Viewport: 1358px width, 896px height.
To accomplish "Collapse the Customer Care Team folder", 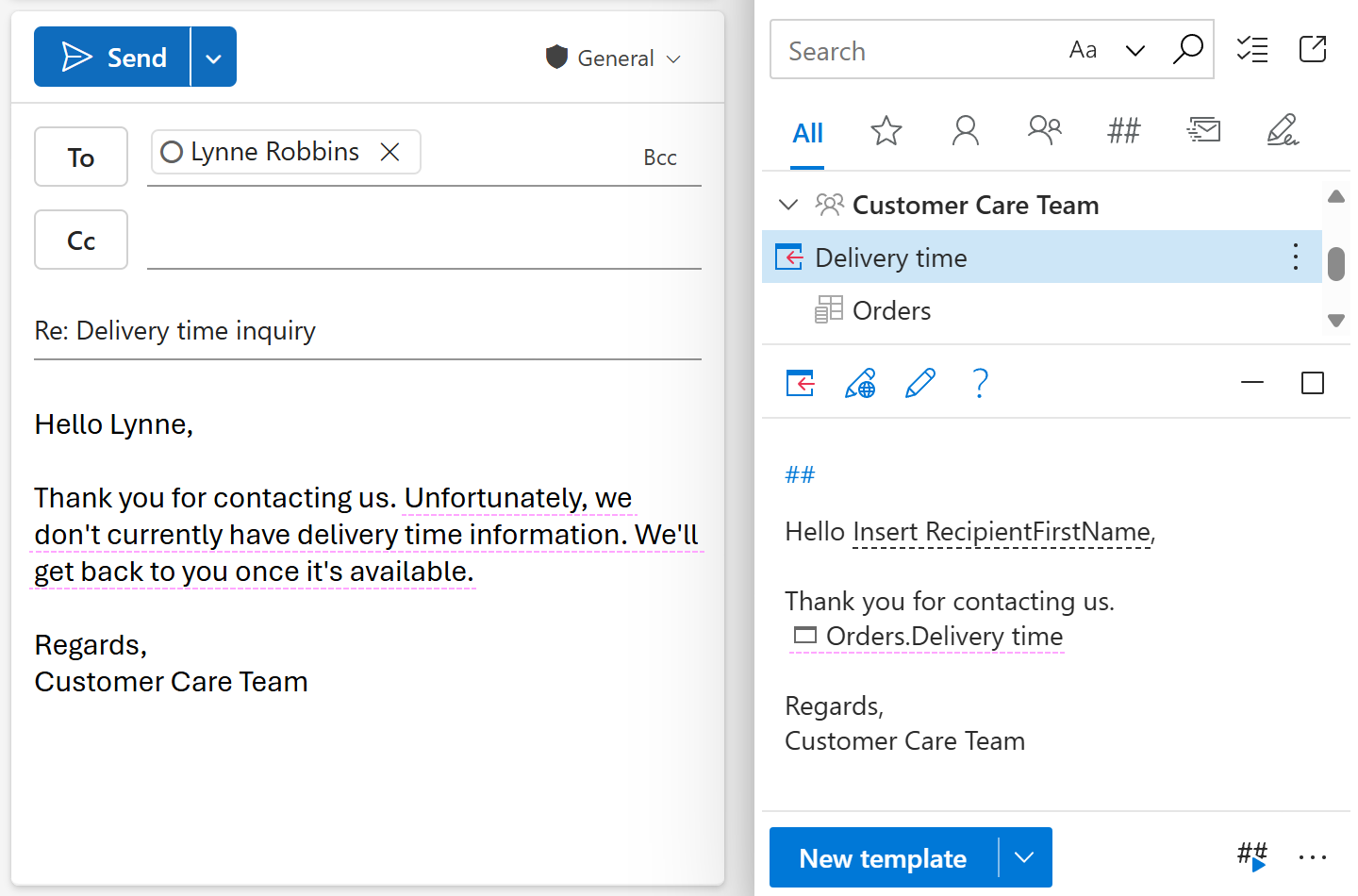I will pyautogui.click(x=788, y=205).
